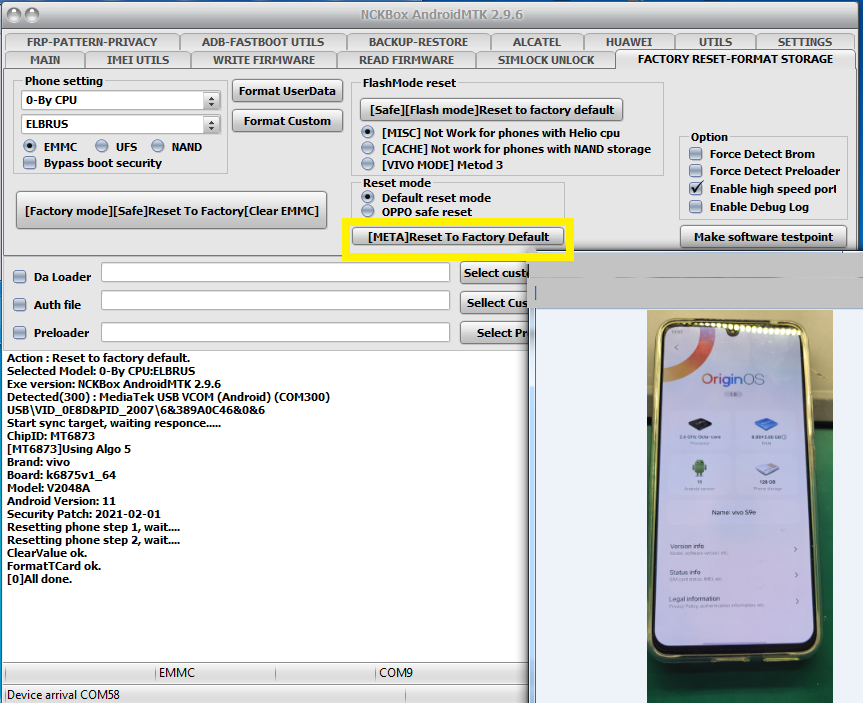
Task: Select the UFS storage radio button
Action: coord(101,146)
